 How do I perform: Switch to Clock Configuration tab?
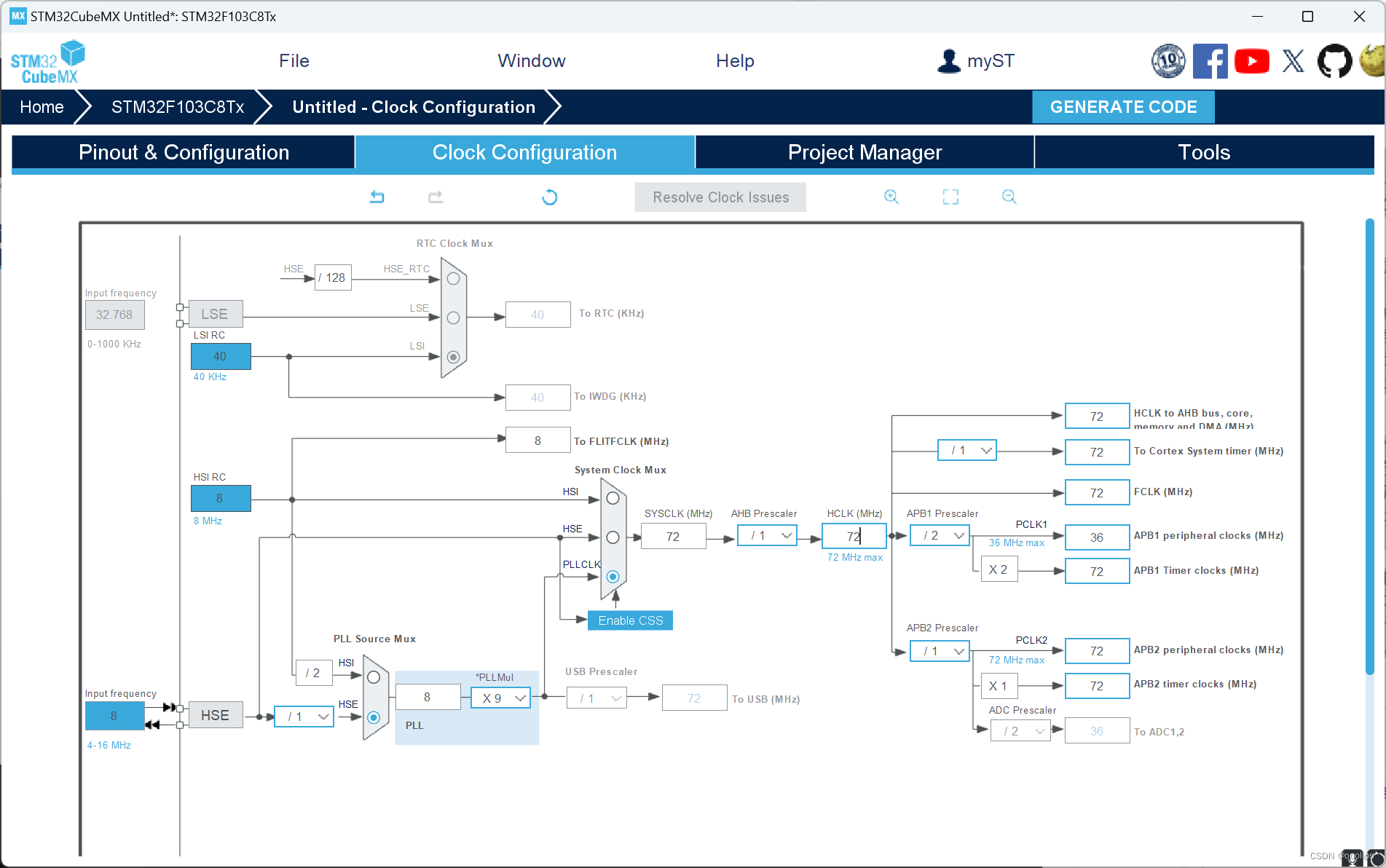click(524, 152)
